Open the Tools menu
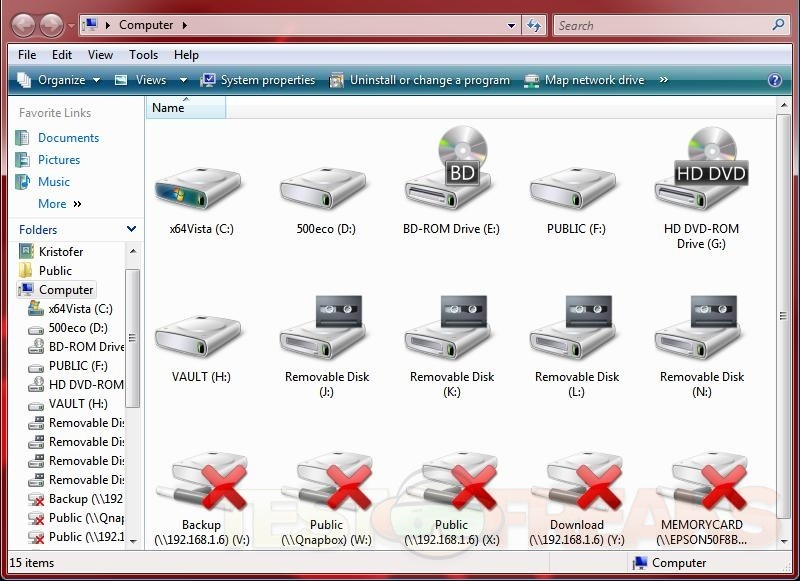The width and height of the screenshot is (800, 581). 143,55
